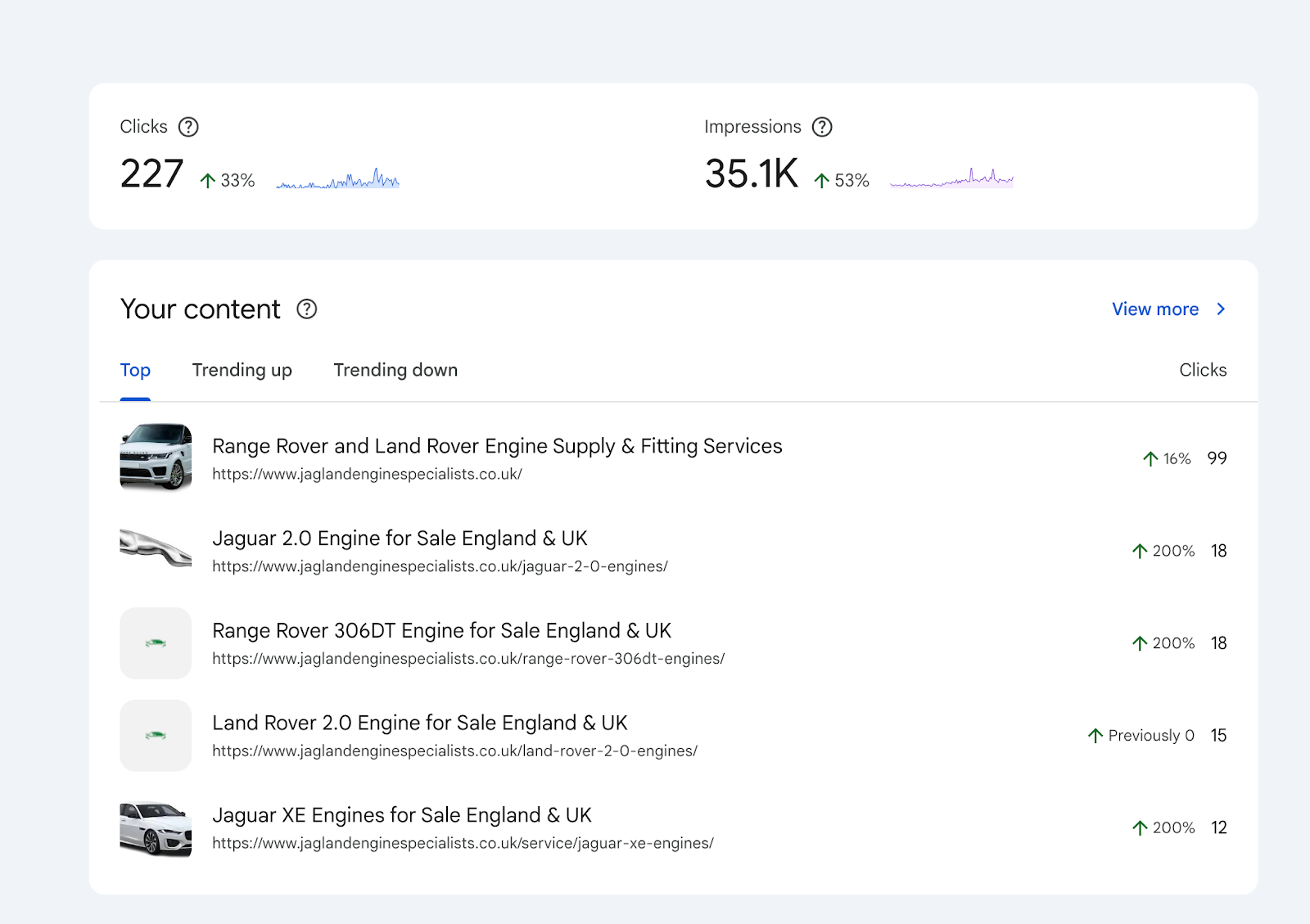This screenshot has width=1310, height=924.
Task: Open the View more link
Action: 1154,309
